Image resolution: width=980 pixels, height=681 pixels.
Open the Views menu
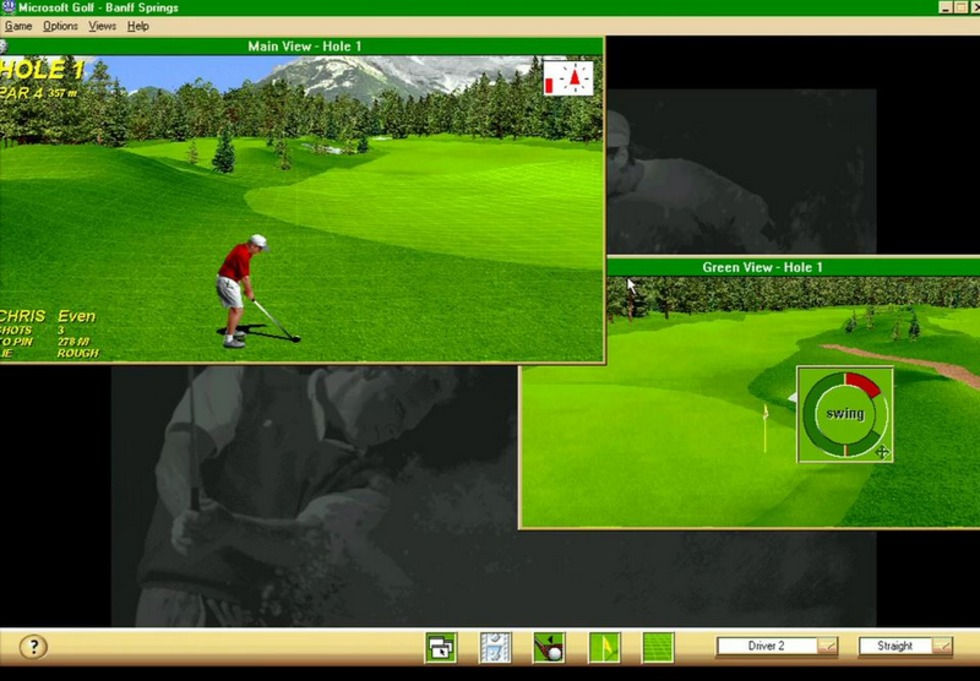(102, 26)
